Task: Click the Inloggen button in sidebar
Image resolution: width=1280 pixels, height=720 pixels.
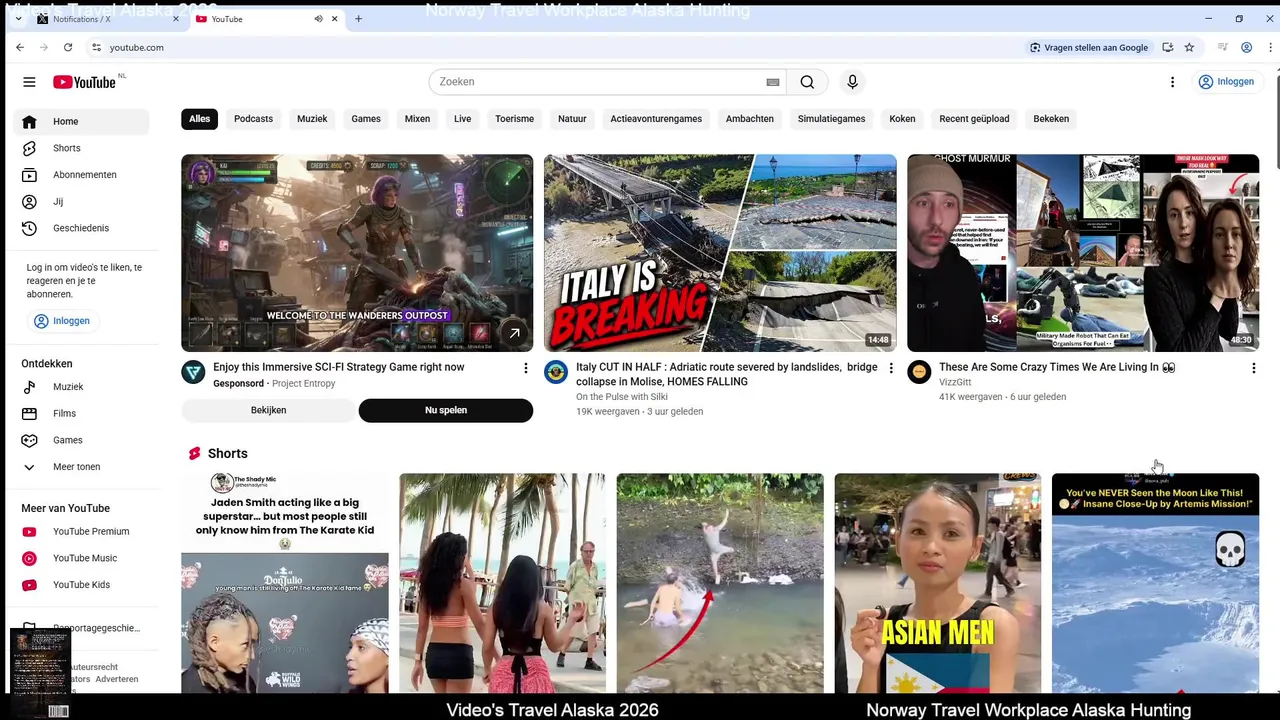Action: click(62, 321)
